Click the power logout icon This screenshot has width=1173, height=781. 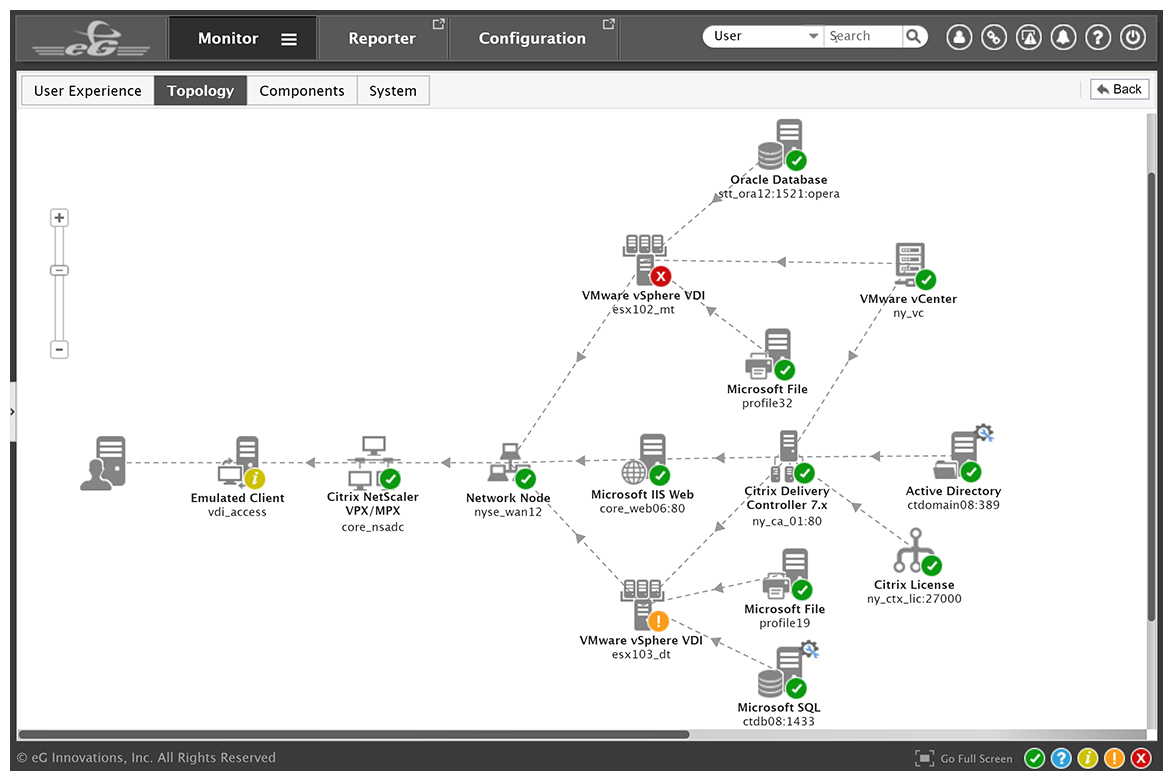[x=1133, y=37]
